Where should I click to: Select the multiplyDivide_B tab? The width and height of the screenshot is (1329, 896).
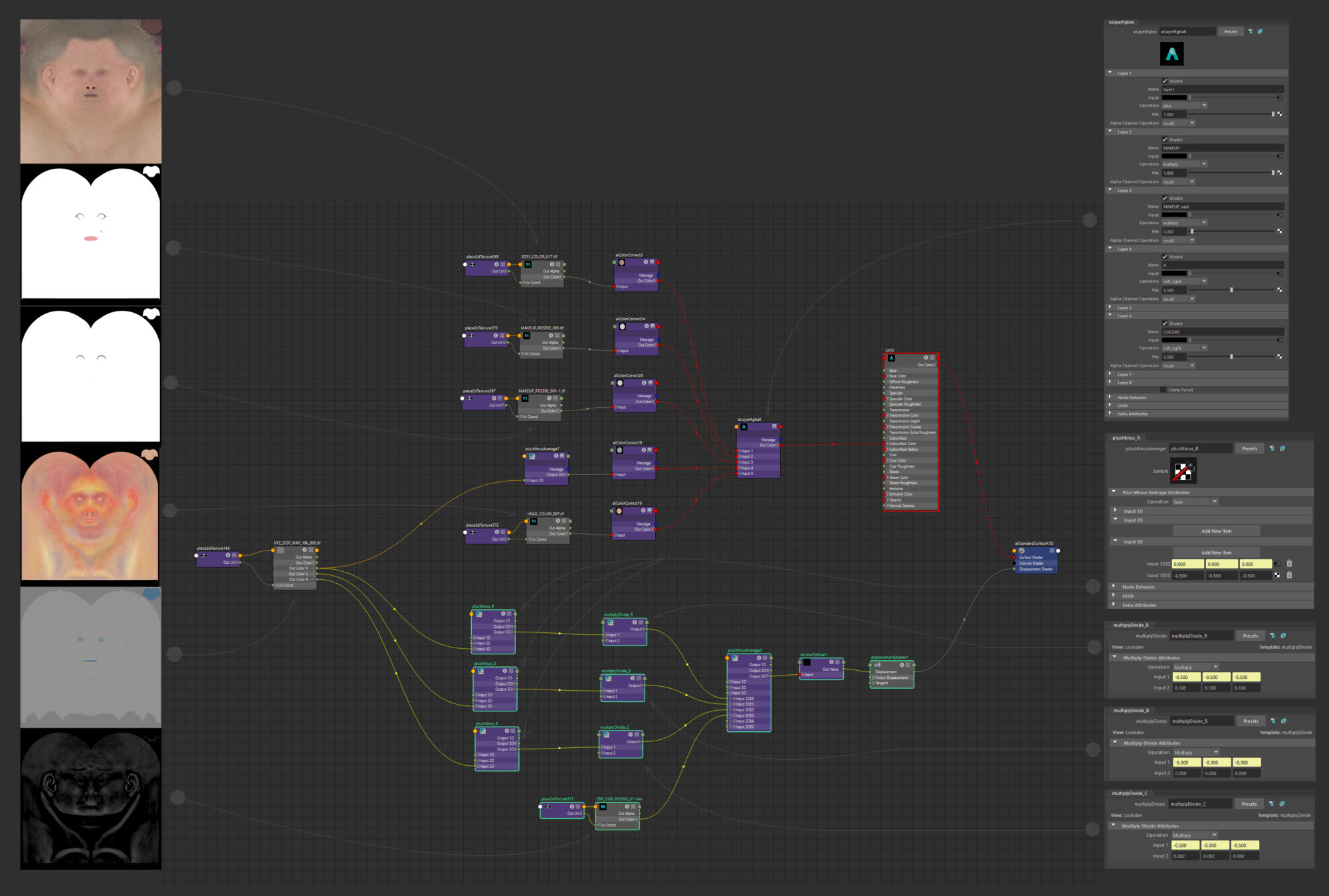[x=1131, y=710]
